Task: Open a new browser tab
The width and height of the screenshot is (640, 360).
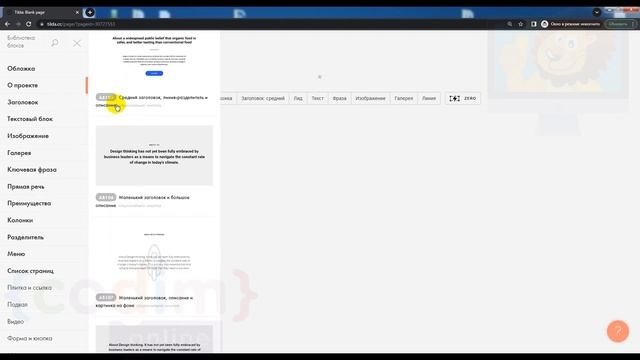Action: 90,12
